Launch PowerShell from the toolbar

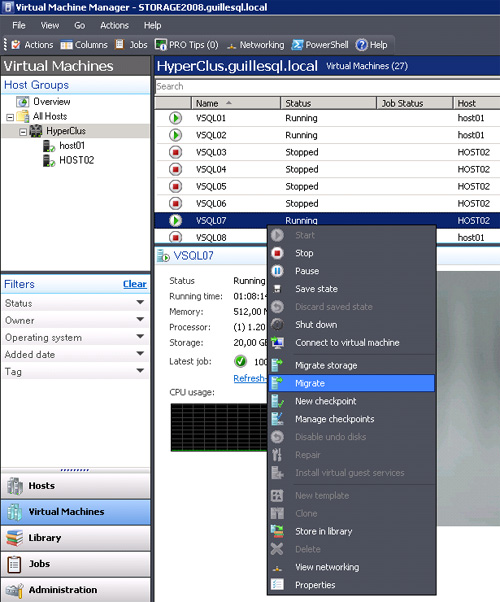(297, 45)
